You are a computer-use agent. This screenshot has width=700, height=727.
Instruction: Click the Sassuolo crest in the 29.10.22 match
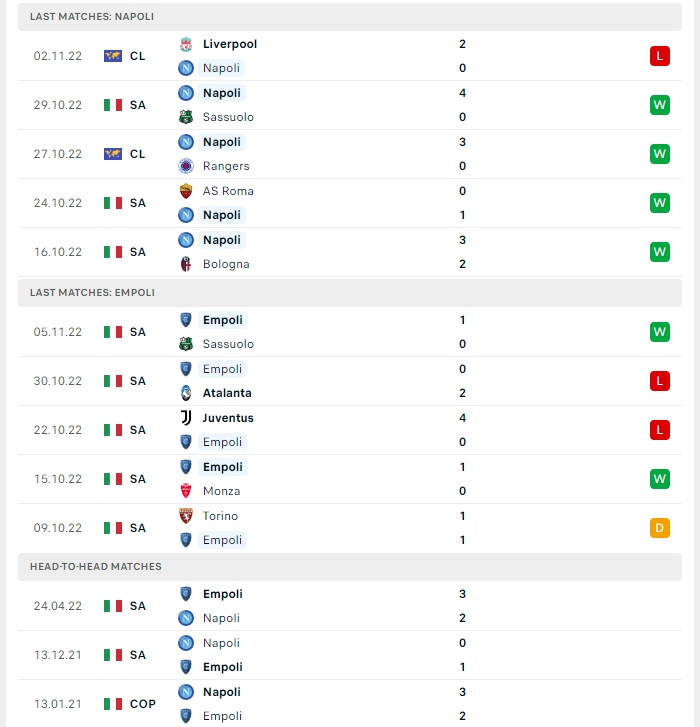[186, 117]
